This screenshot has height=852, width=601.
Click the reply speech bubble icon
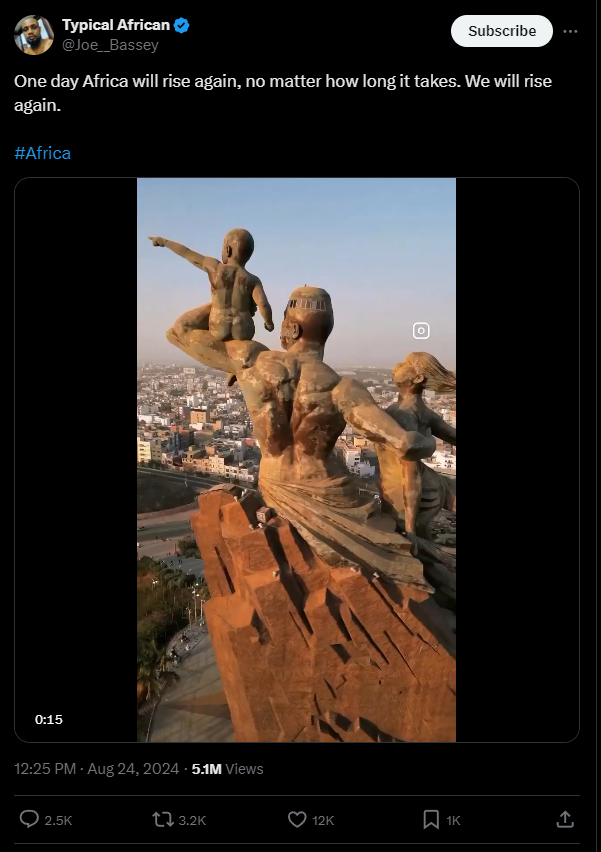click(29, 819)
